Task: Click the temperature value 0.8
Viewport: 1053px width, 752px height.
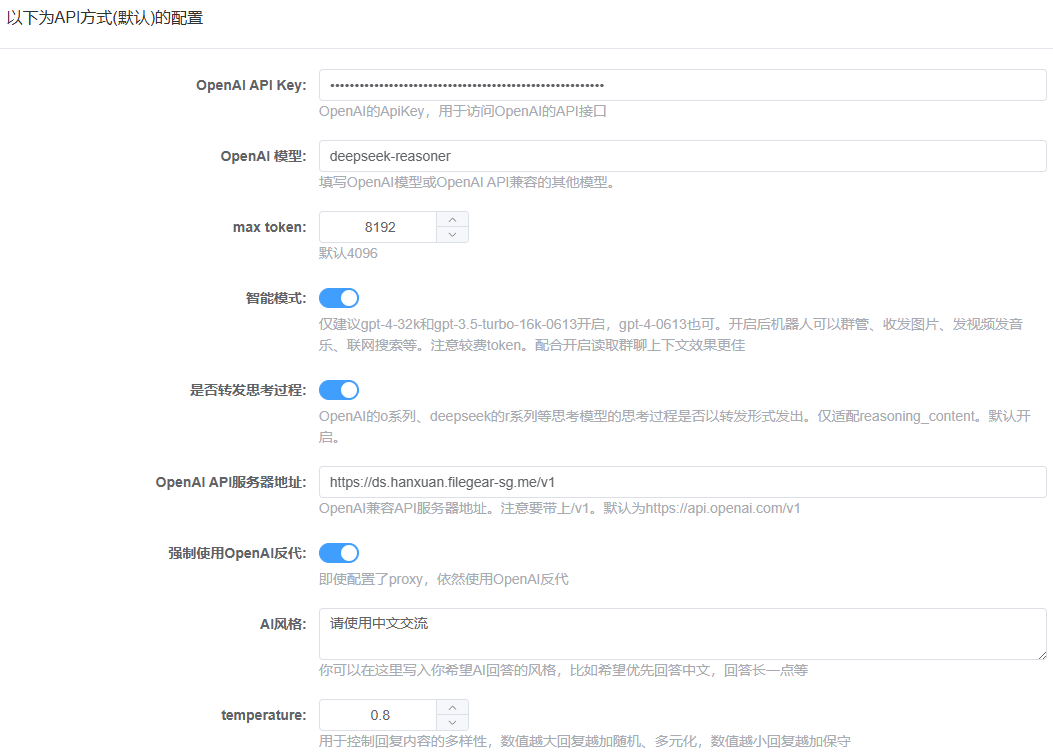Action: [x=379, y=715]
